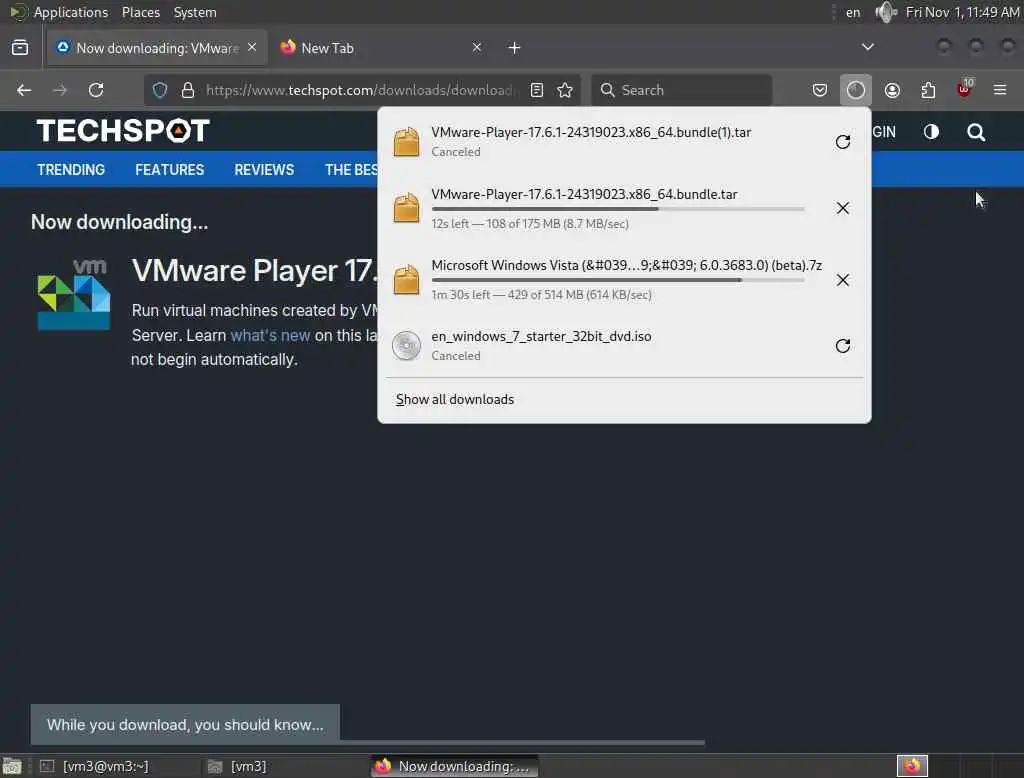This screenshot has height=778, width=1024.
Task: Retry en_windows_7_starter_32bit_dvd.iso download
Action: click(x=842, y=346)
